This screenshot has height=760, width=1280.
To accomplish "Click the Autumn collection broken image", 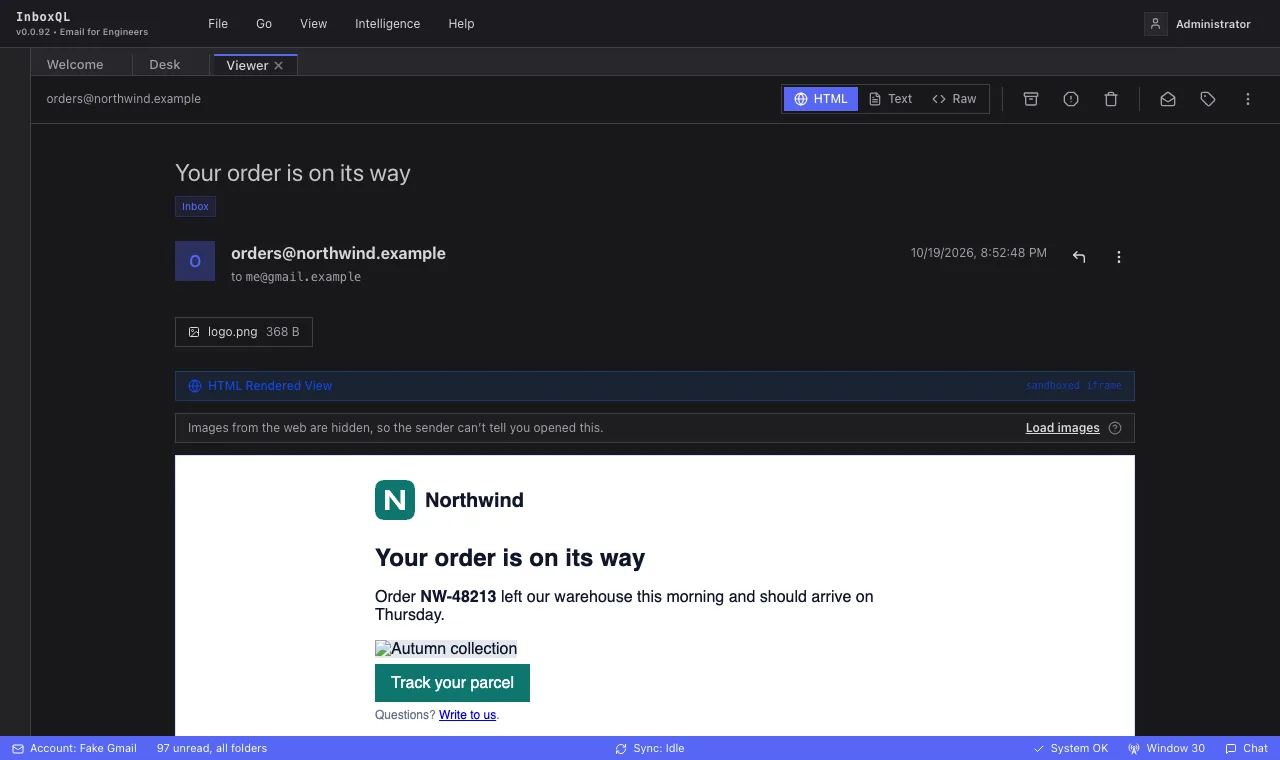I will (446, 649).
